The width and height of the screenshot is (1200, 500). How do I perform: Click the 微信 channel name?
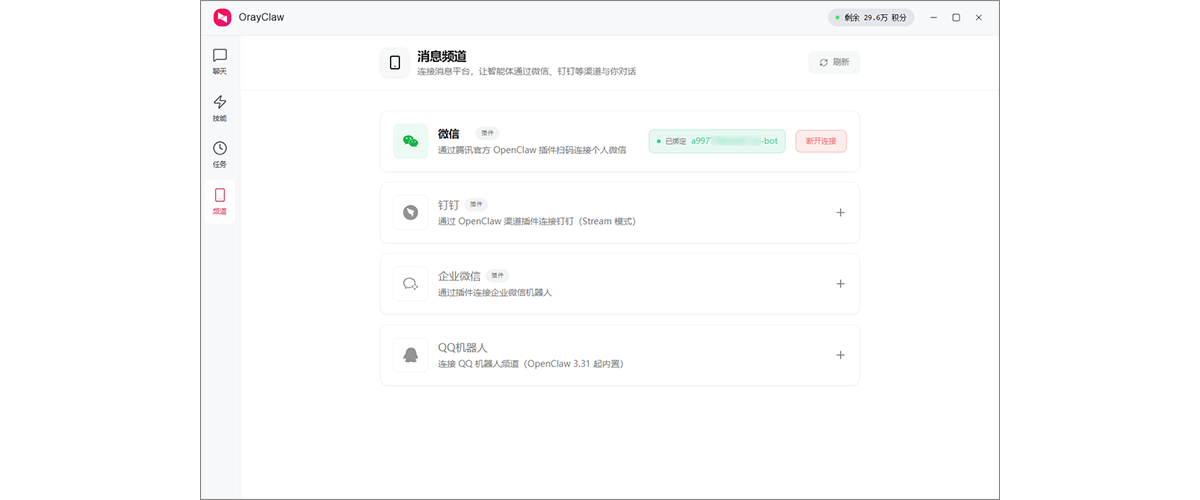pyautogui.click(x=449, y=133)
